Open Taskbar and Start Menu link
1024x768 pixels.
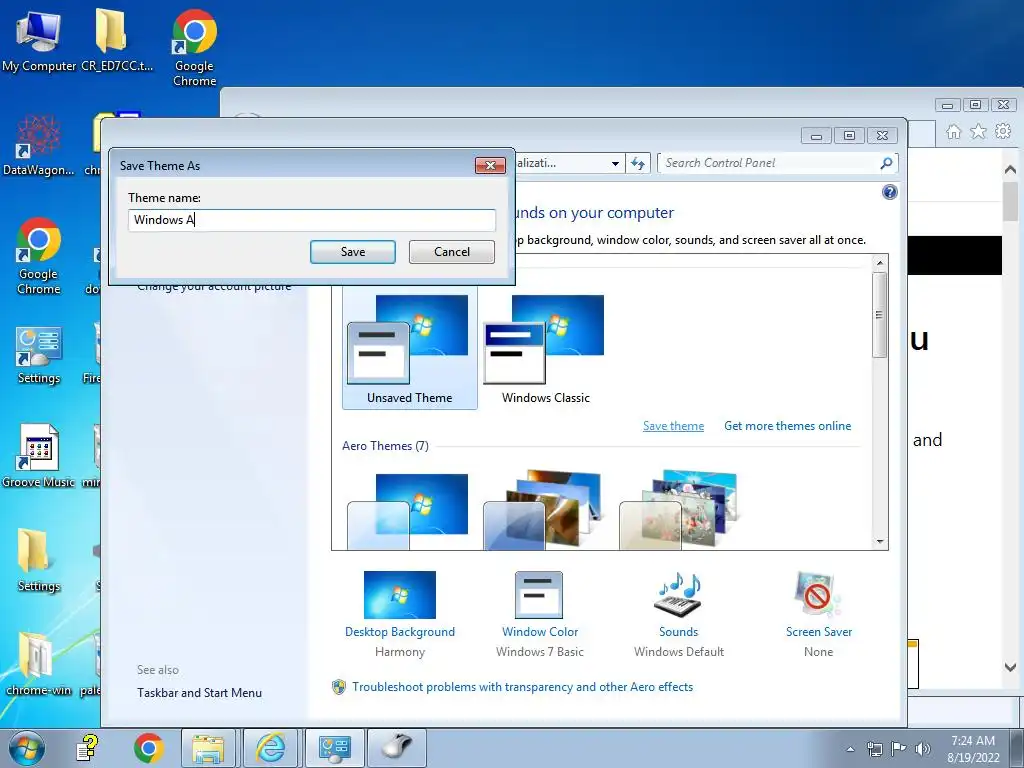tap(199, 693)
